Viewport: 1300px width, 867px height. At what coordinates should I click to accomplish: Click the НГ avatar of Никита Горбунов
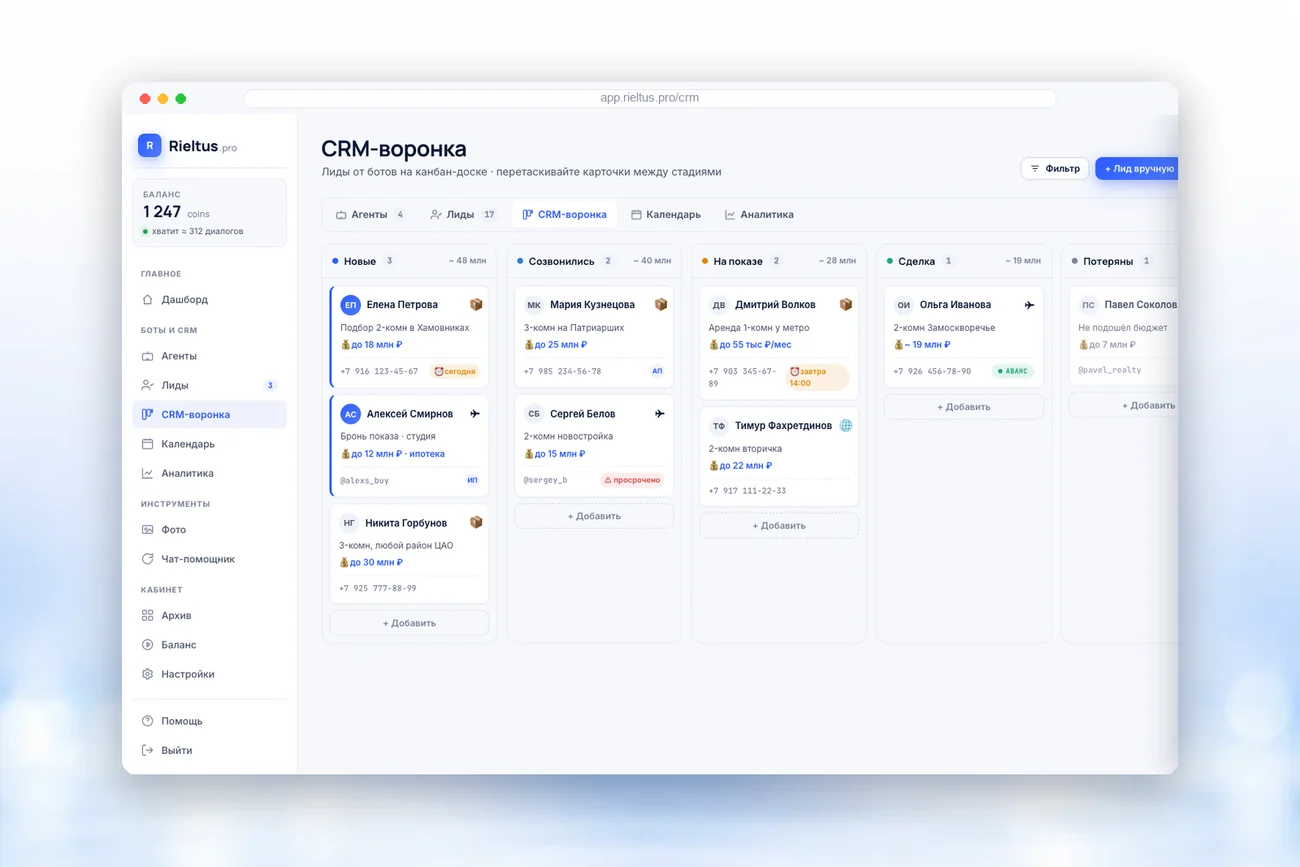tap(349, 523)
